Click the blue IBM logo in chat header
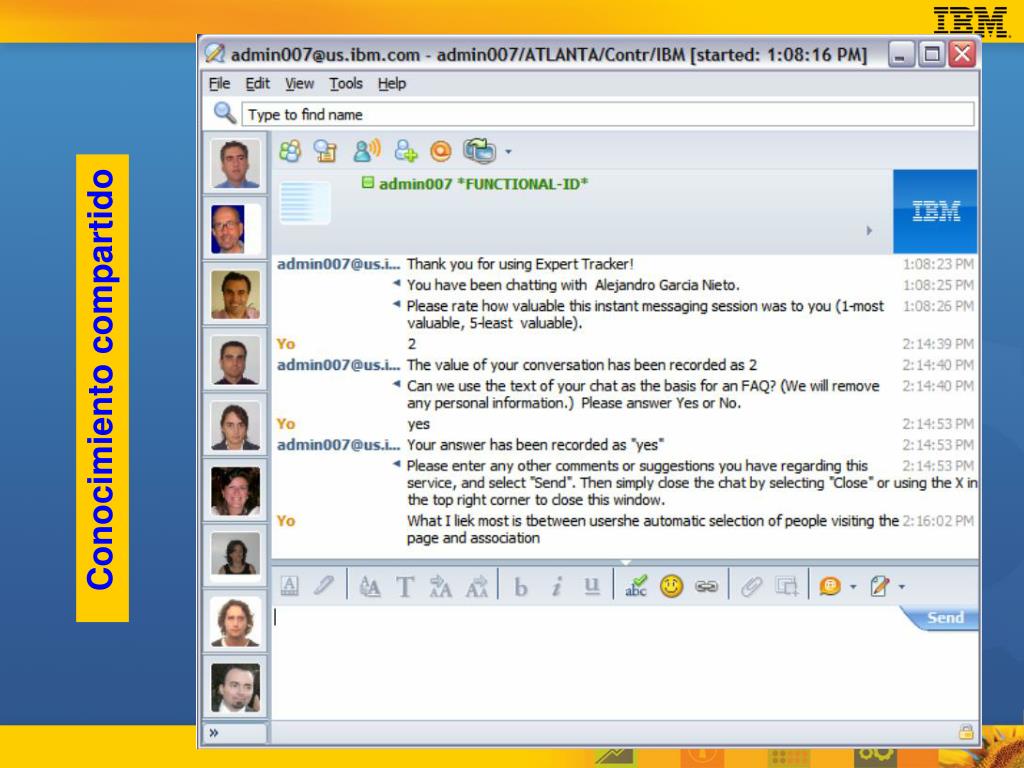The image size is (1024, 768). (x=935, y=211)
